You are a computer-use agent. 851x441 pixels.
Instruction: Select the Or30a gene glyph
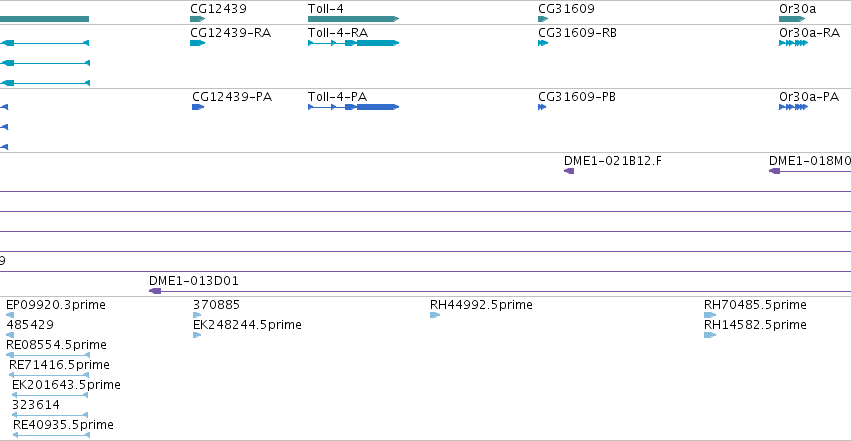tap(792, 19)
